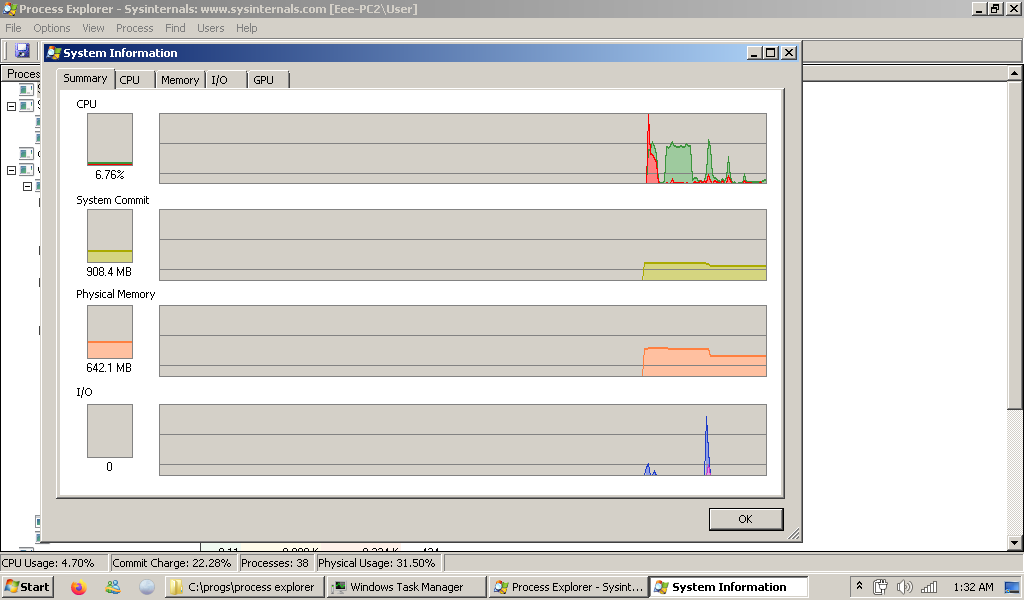
Task: Click the power plug tray icon
Action: 880,587
